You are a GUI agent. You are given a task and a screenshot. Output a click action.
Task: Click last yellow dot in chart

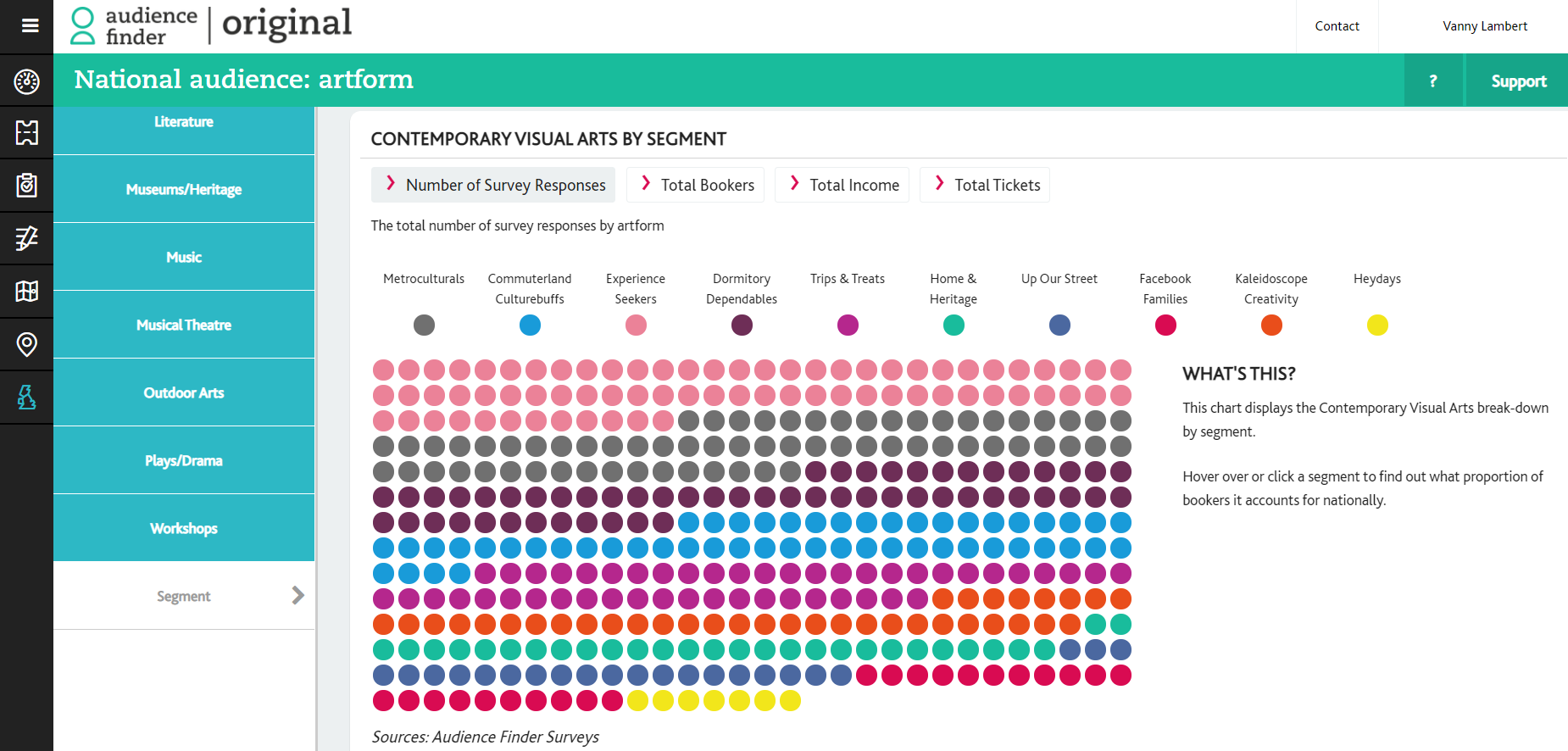[x=790, y=700]
